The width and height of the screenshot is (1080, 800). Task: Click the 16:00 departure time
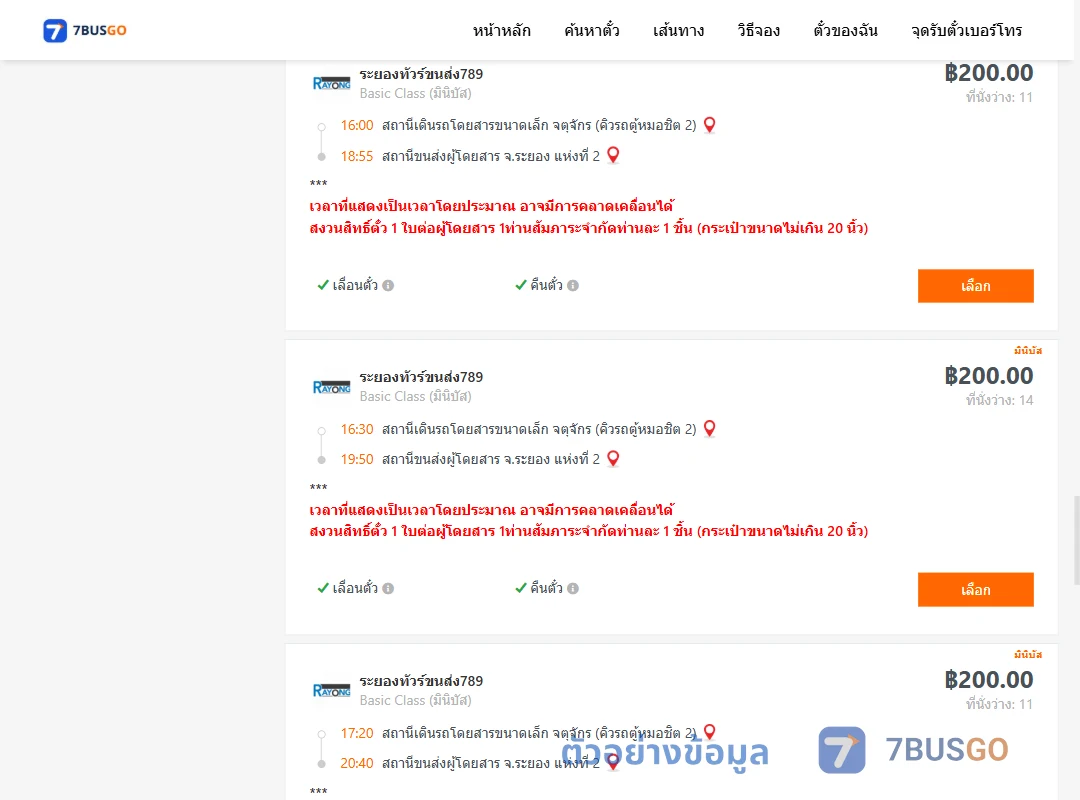coord(357,125)
